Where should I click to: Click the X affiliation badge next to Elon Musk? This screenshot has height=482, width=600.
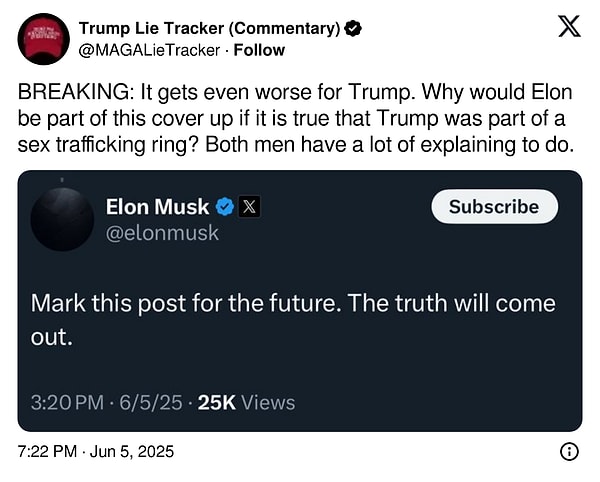tap(250, 207)
